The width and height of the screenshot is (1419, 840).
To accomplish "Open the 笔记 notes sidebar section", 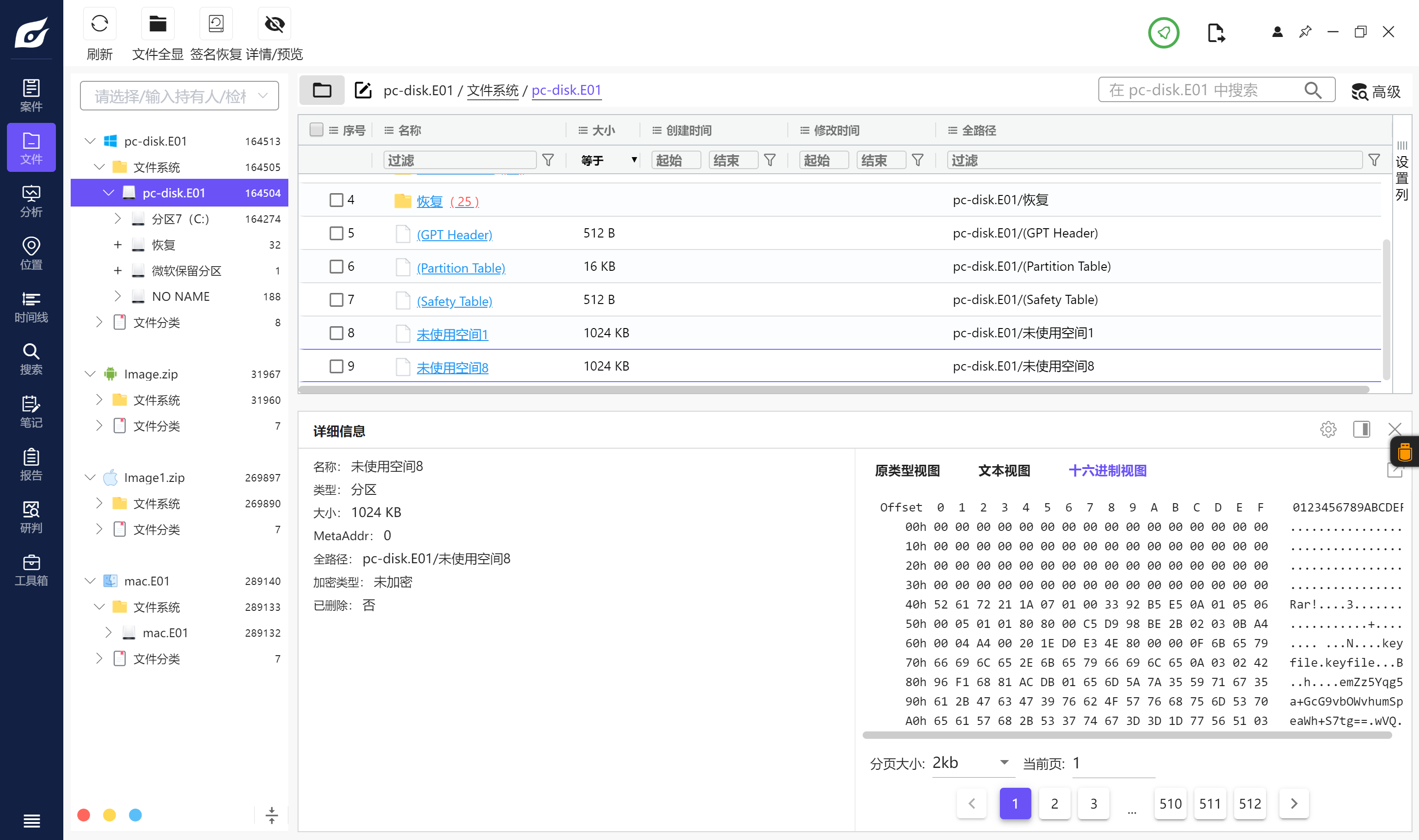I will click(x=31, y=412).
